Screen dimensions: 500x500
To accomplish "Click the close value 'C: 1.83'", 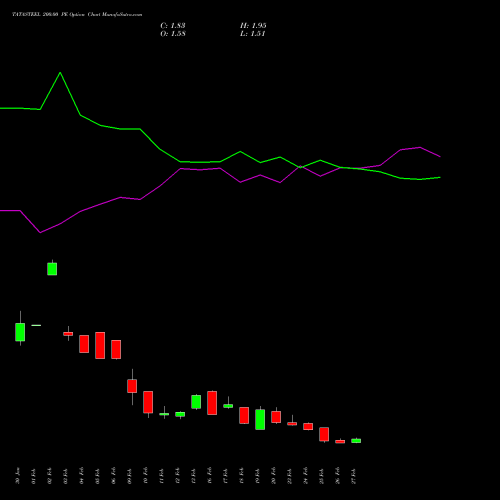I will pos(173,26).
